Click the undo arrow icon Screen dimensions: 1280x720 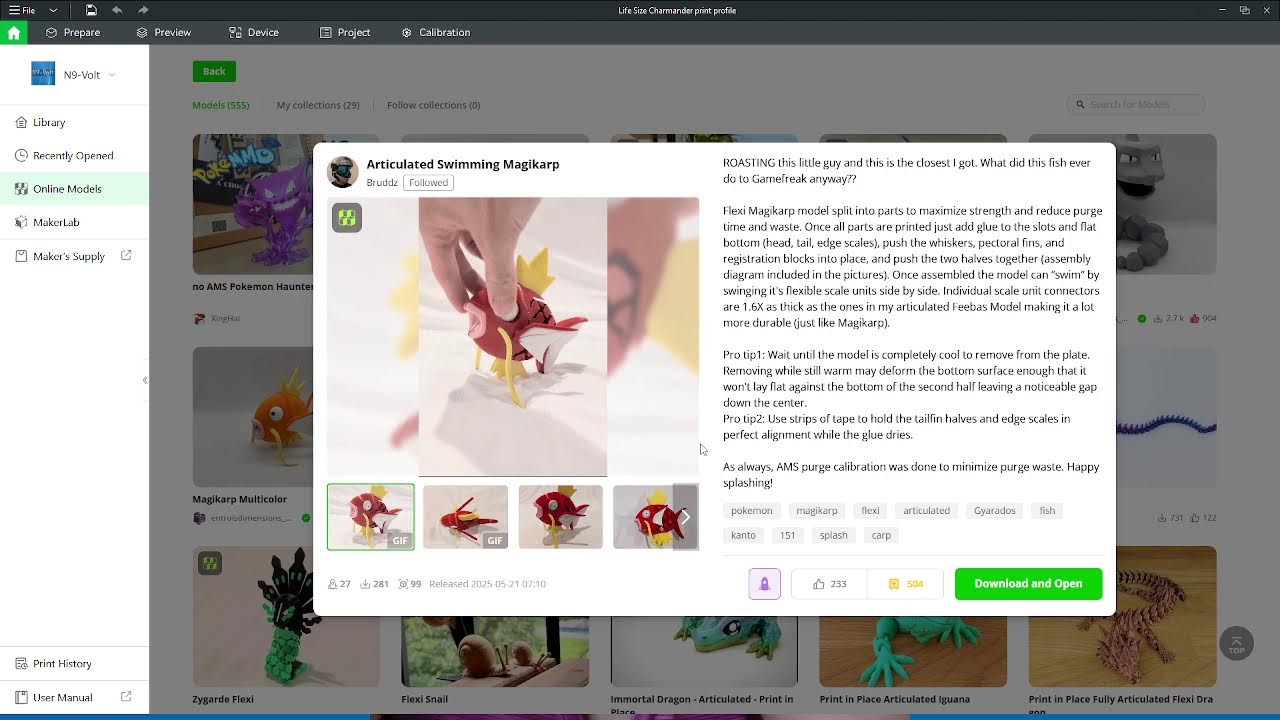tap(117, 10)
